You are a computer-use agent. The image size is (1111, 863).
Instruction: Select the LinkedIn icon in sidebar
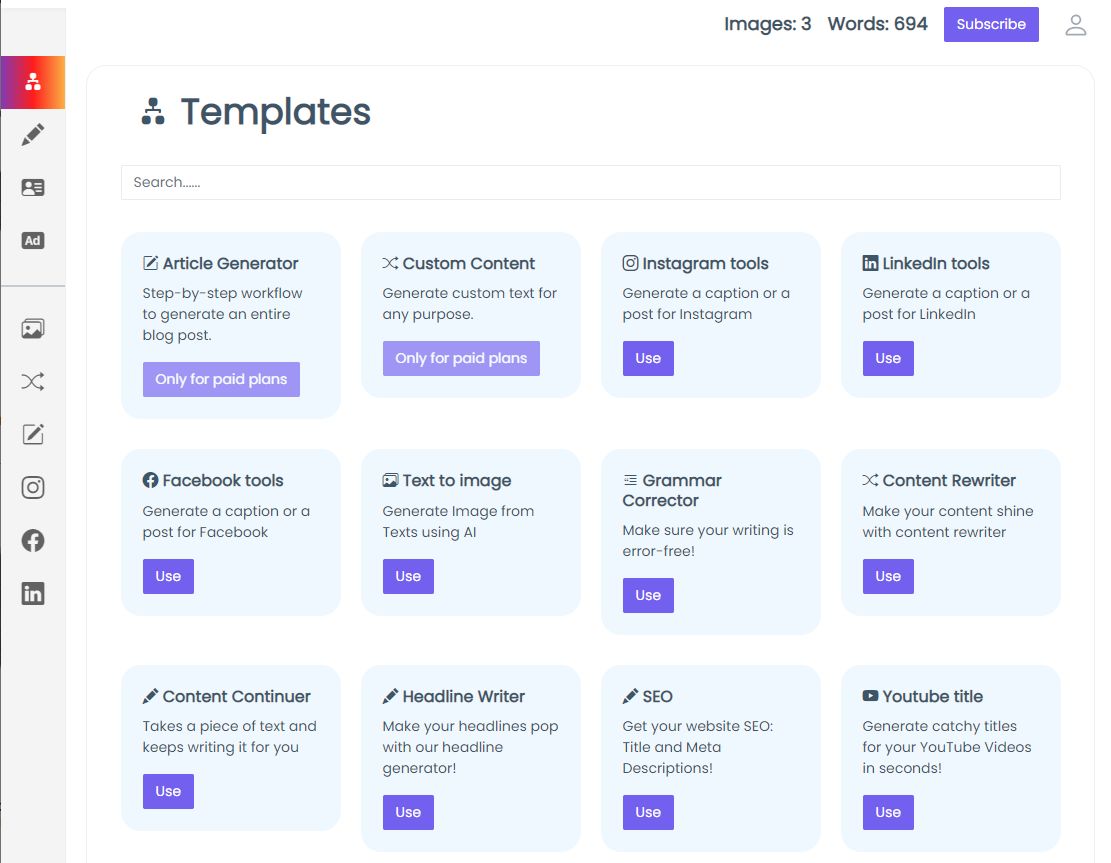pyautogui.click(x=33, y=594)
